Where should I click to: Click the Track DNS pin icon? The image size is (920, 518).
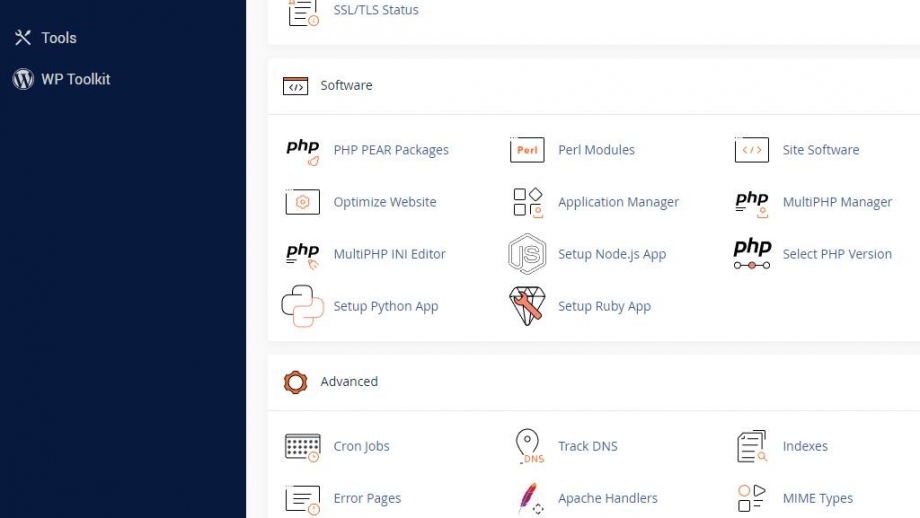529,446
